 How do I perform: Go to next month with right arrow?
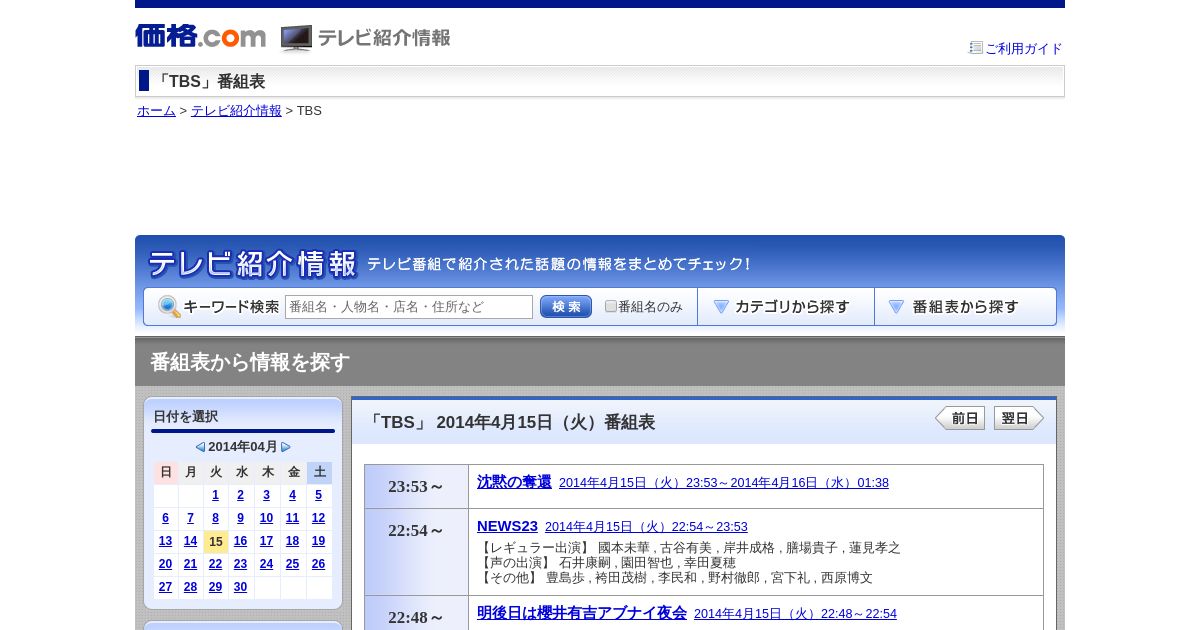coord(286,447)
